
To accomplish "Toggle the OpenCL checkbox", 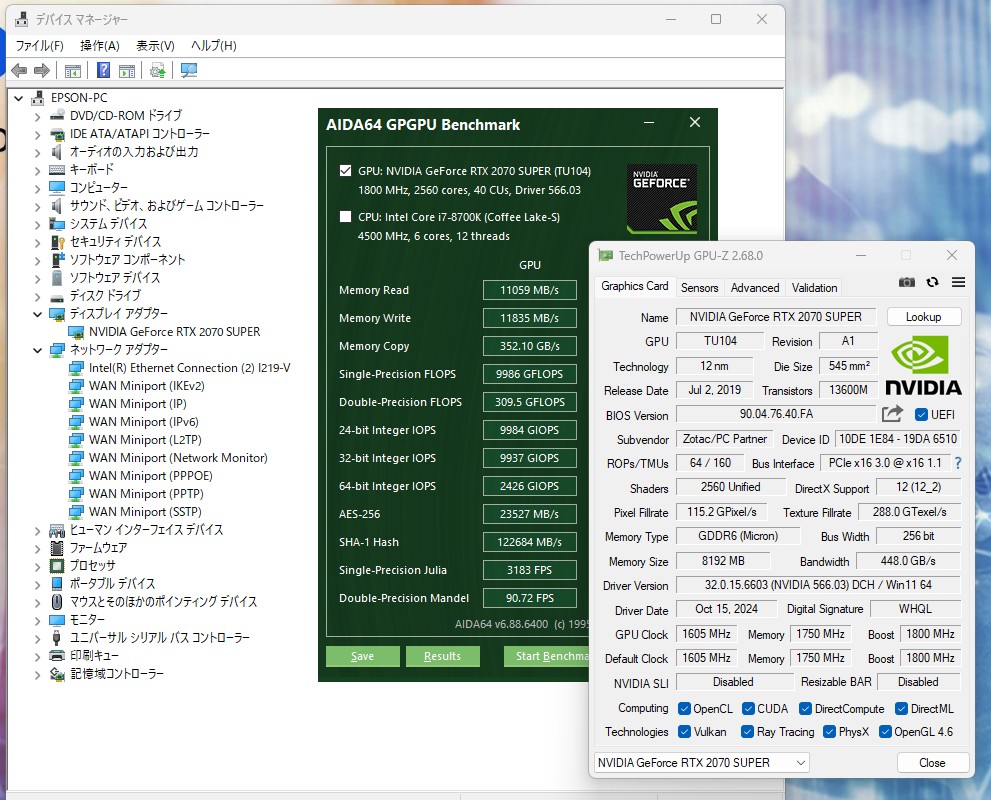I will (684, 708).
